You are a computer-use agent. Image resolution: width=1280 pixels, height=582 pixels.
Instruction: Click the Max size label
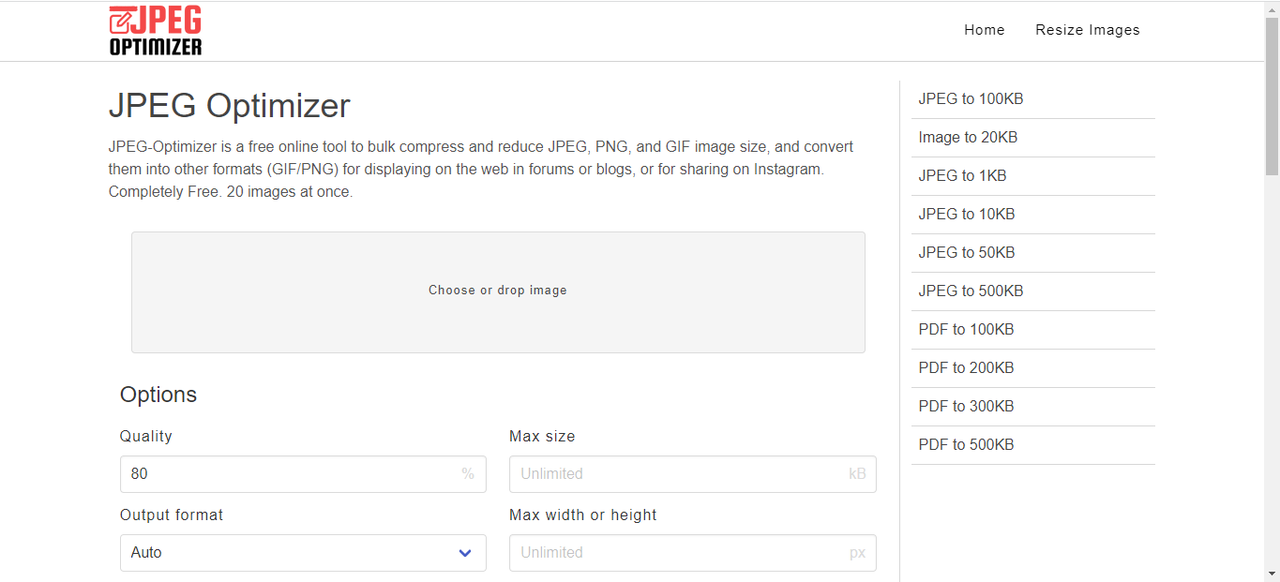tap(542, 437)
